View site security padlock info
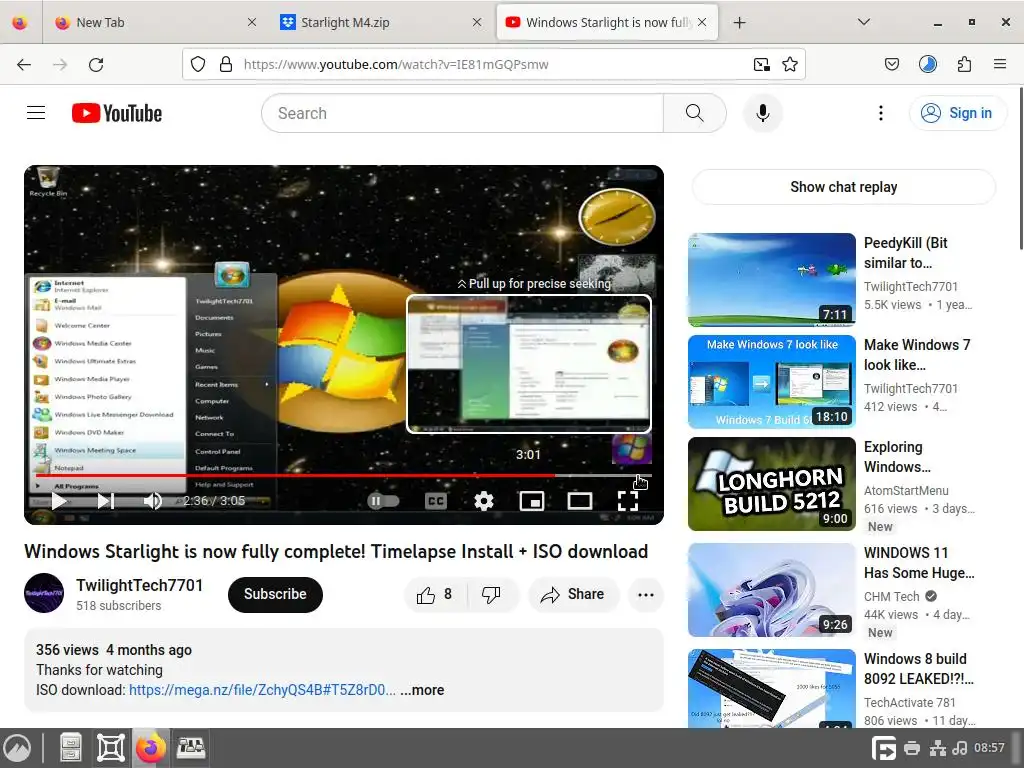Screen dimensions: 1024x768 tap(226, 64)
